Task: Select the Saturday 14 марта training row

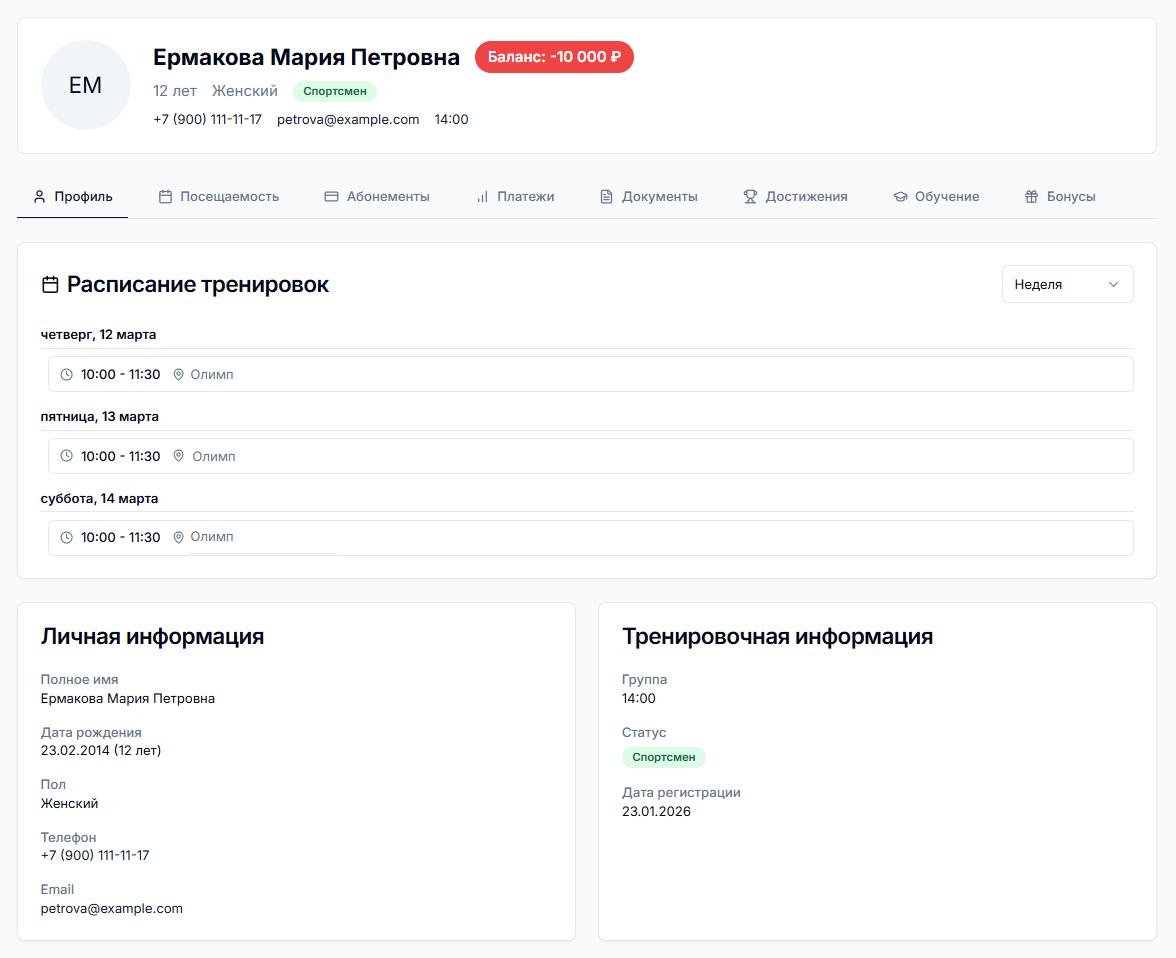Action: pyautogui.click(x=590, y=537)
